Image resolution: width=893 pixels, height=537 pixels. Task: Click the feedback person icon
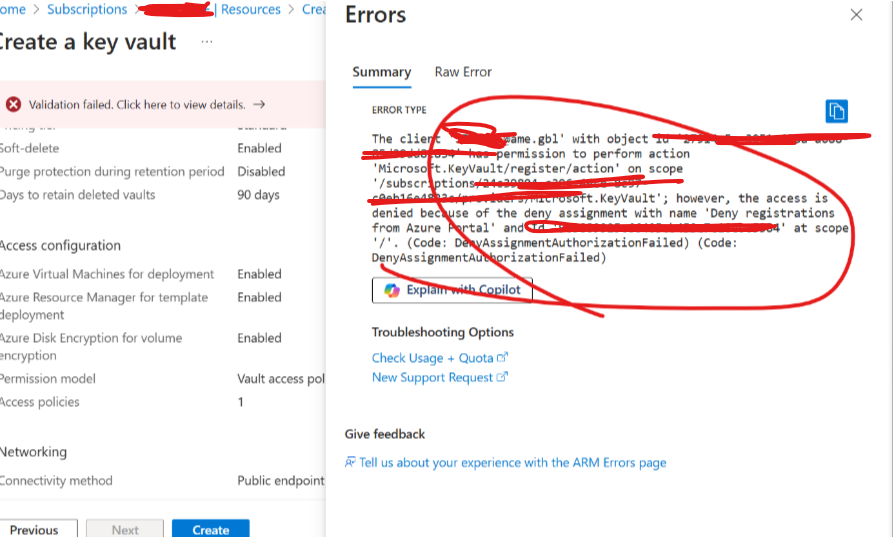350,462
